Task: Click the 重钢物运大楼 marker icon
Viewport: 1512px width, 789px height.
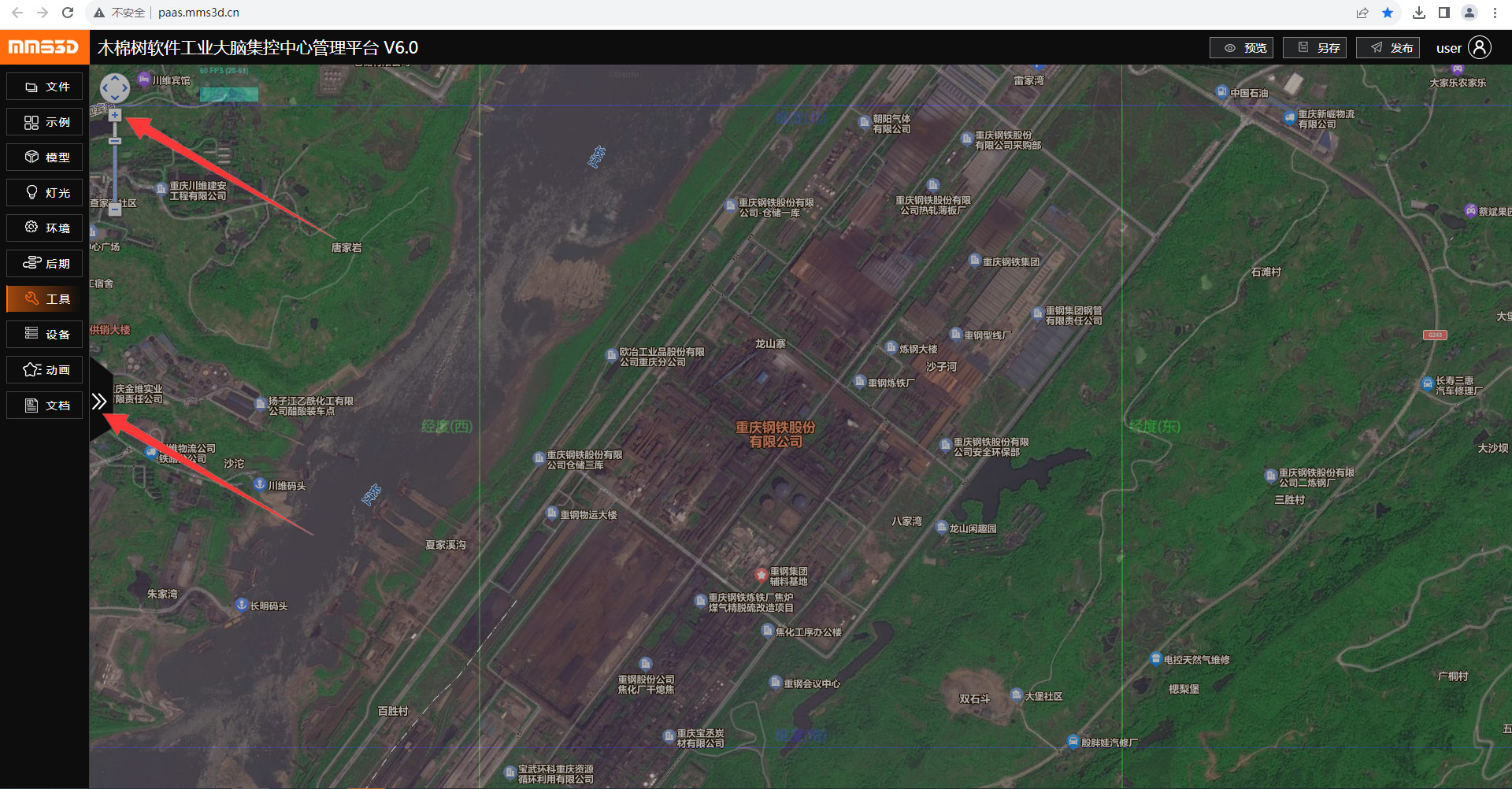Action: (x=552, y=513)
